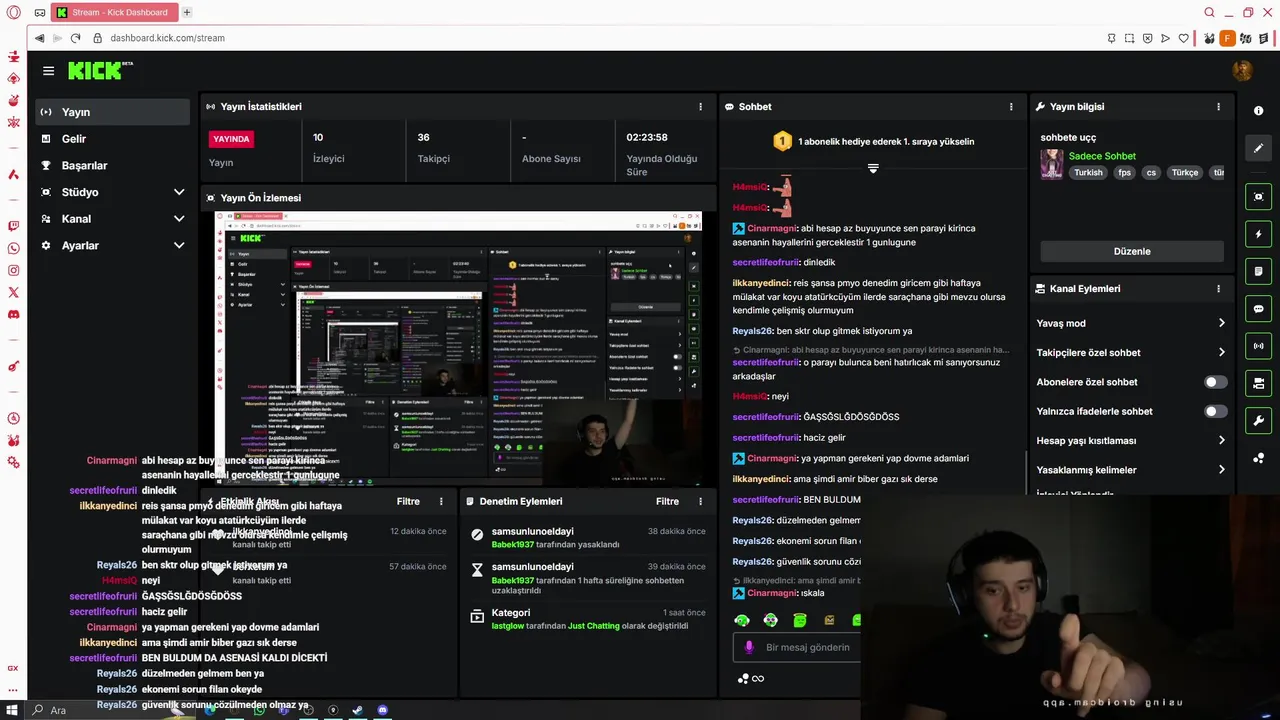This screenshot has height=720, width=1280.
Task: Click the heart bookmark icon in address bar
Action: tap(1183, 38)
